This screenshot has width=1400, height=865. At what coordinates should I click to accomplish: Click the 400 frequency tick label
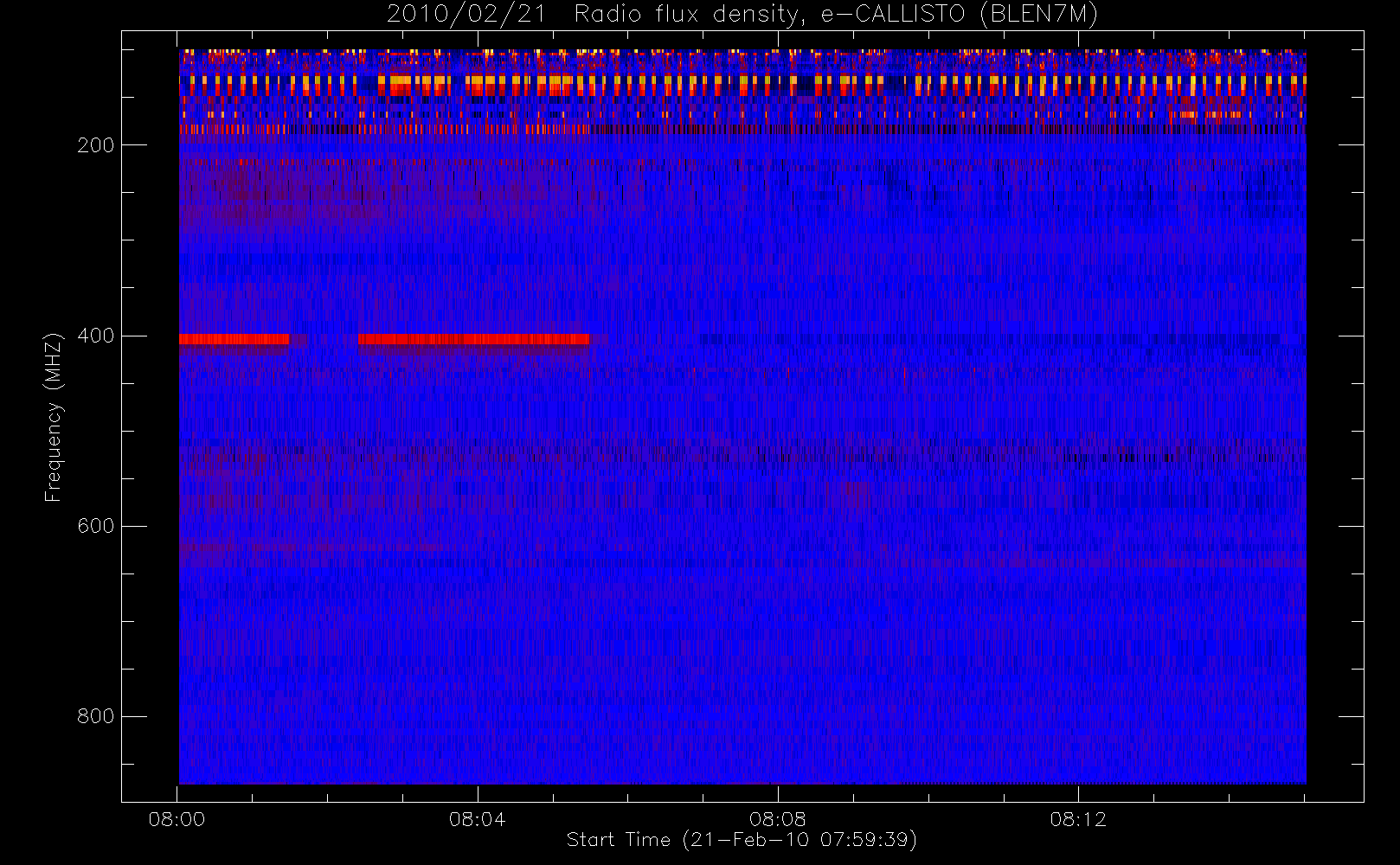(x=96, y=336)
